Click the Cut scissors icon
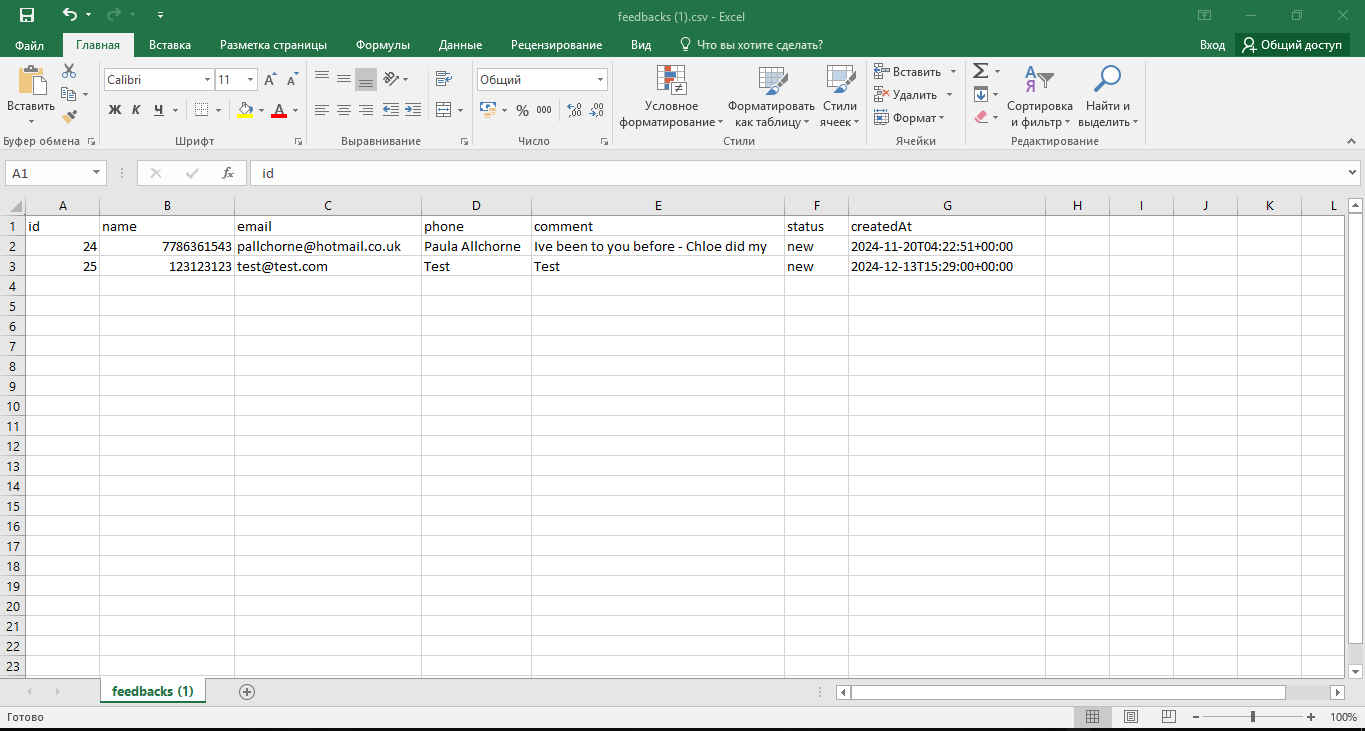 (x=69, y=71)
